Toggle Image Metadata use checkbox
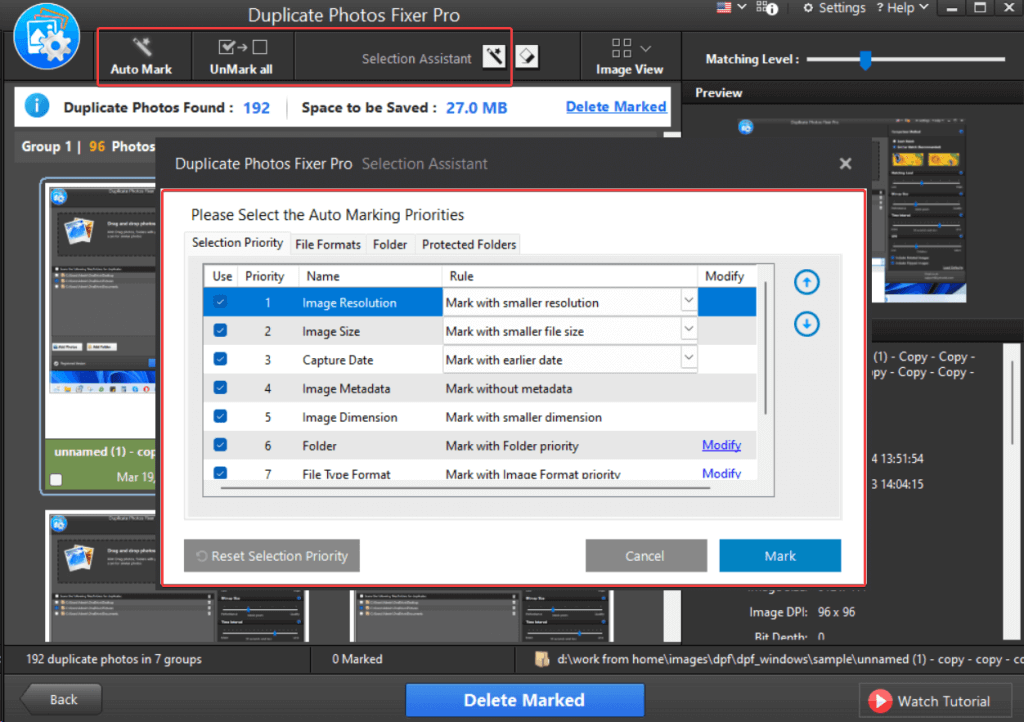1024x722 pixels. [220, 388]
